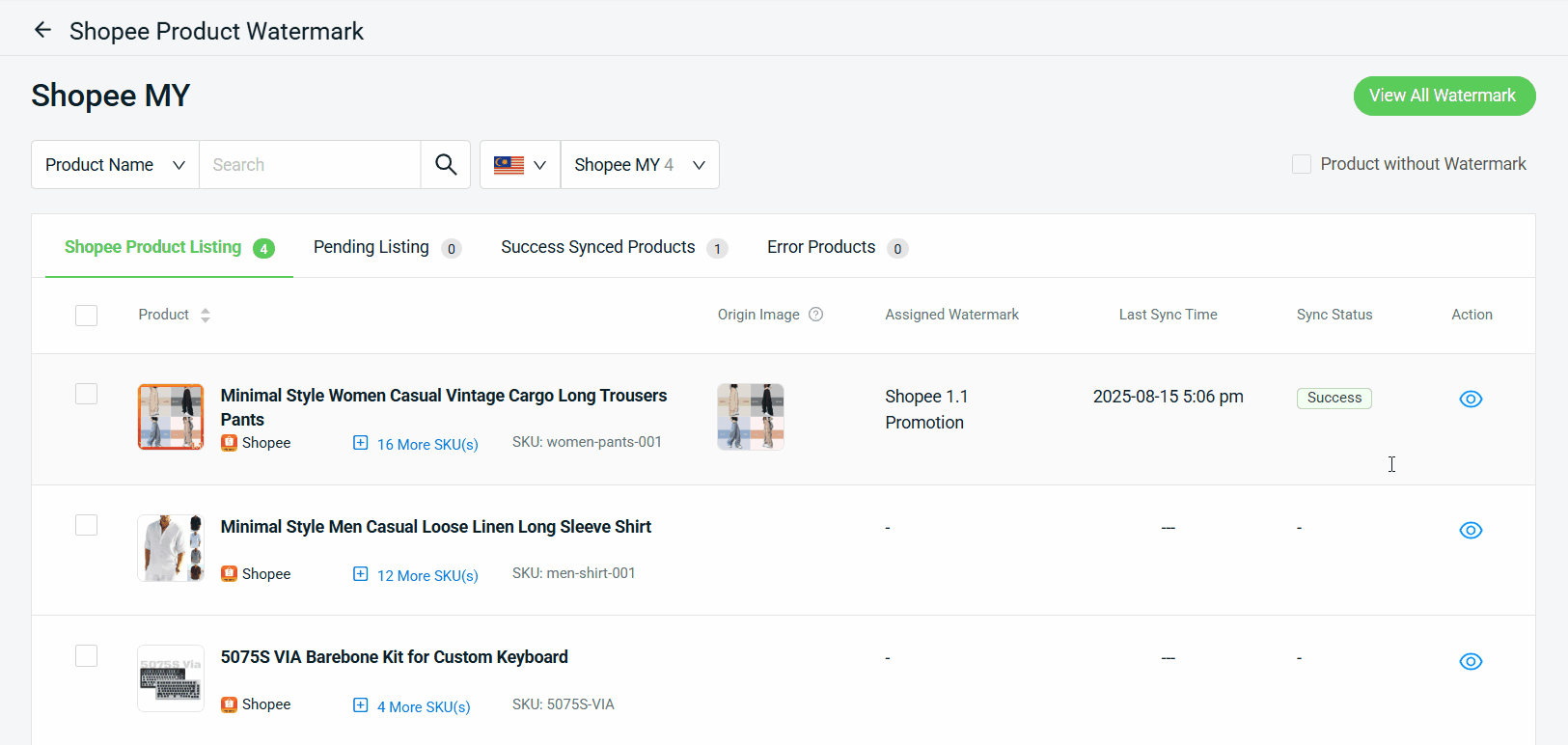Click SKU: 5075S-VIA text
1568x745 pixels.
[x=564, y=704]
